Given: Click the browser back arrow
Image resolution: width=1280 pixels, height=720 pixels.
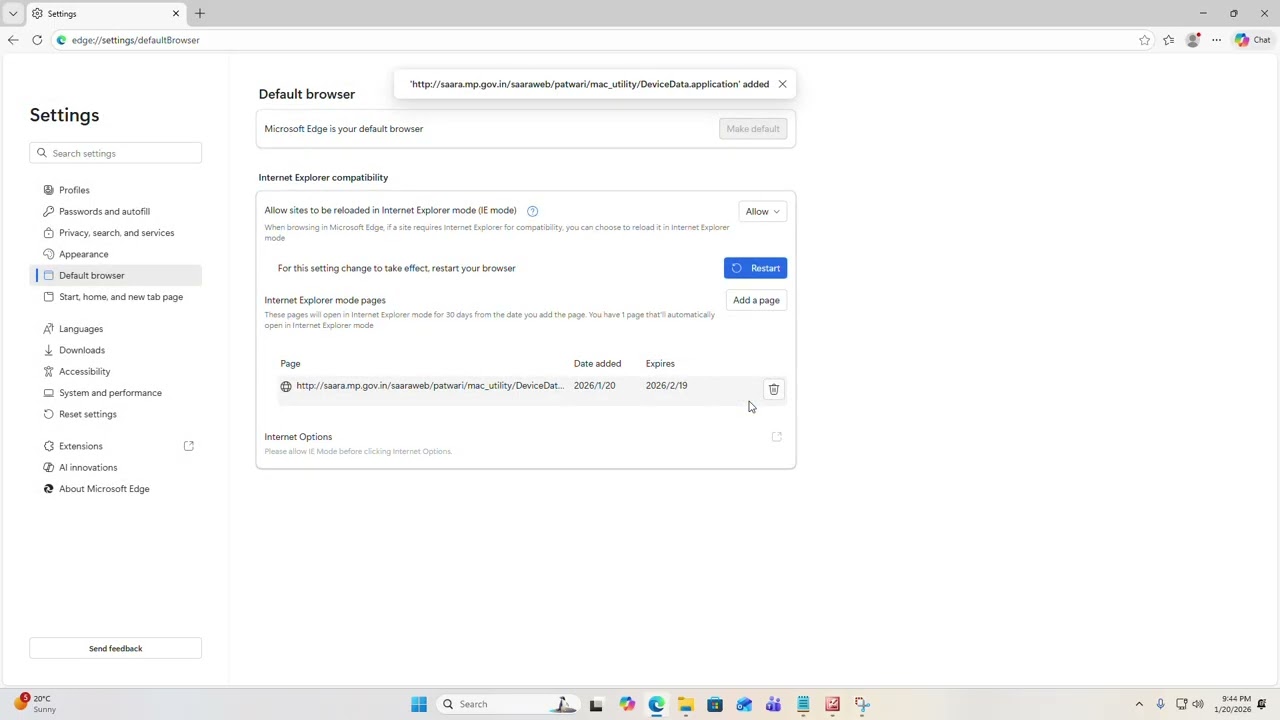Looking at the screenshot, I should 13,40.
